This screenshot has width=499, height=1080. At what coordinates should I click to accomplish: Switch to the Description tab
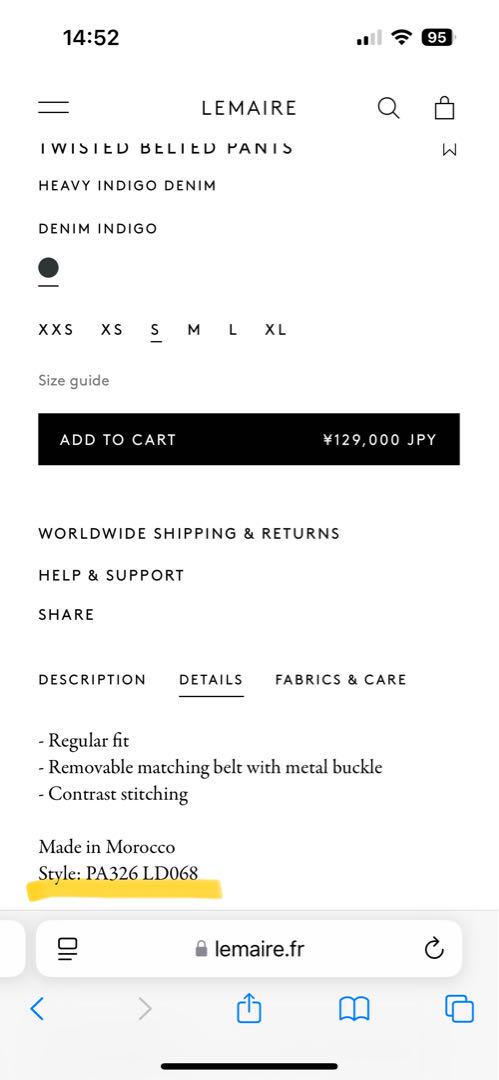coord(92,680)
